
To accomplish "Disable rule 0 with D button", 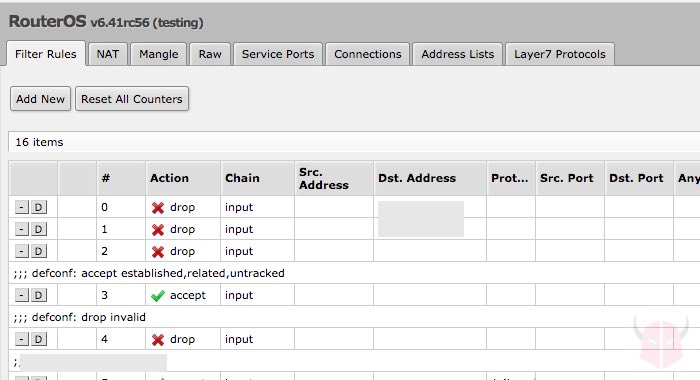I will click(38, 207).
